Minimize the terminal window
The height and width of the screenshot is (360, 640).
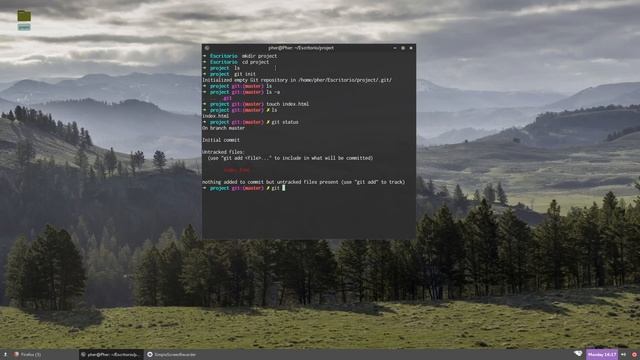pyautogui.click(x=395, y=48)
